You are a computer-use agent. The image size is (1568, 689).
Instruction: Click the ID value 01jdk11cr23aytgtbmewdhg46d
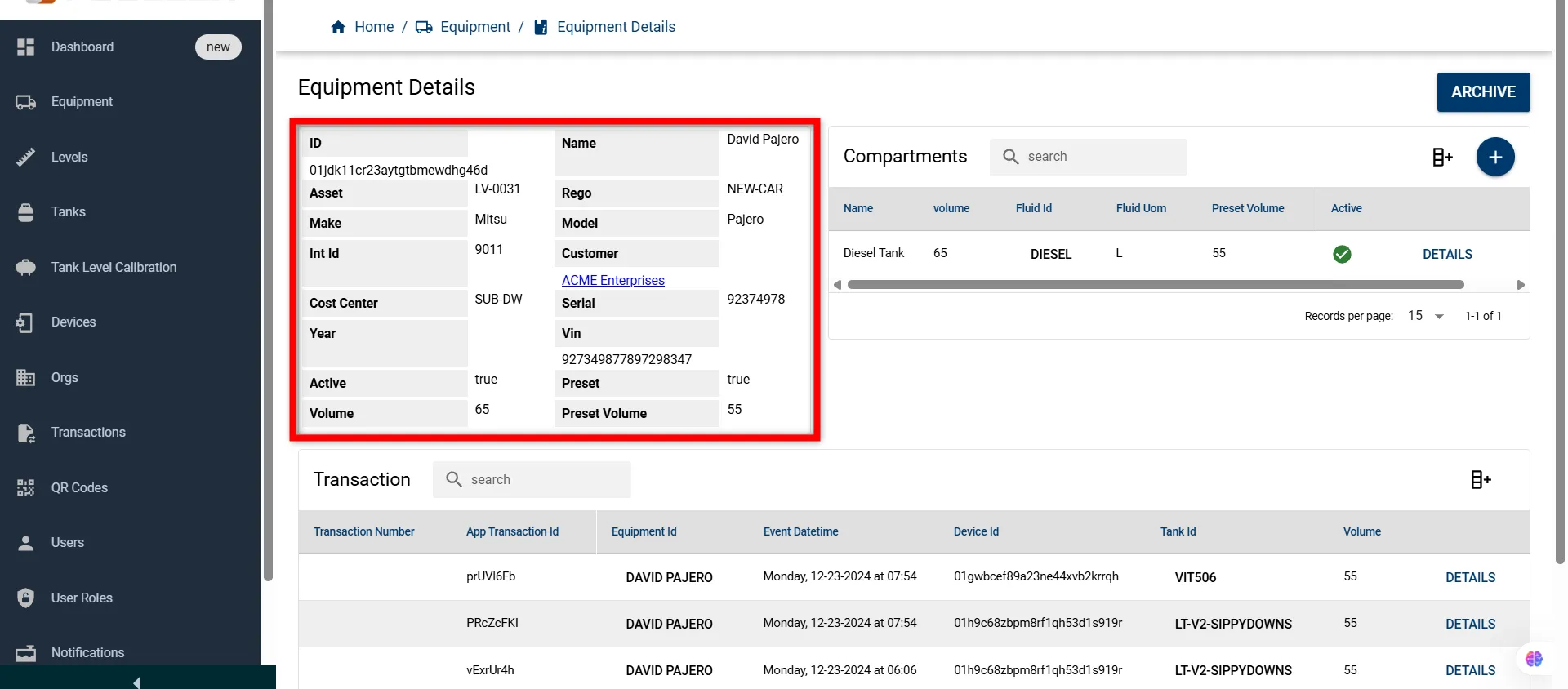click(x=399, y=170)
